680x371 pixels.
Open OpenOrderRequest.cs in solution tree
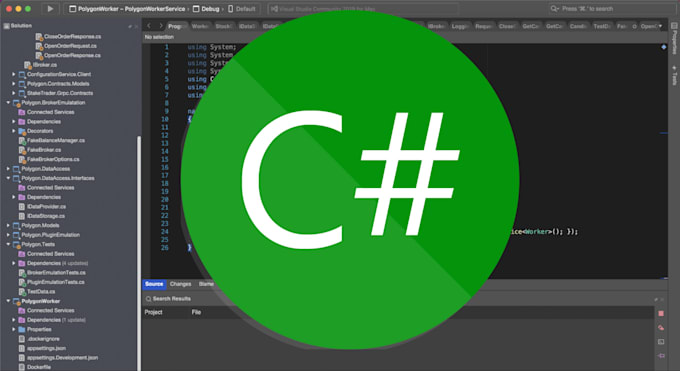(70, 46)
